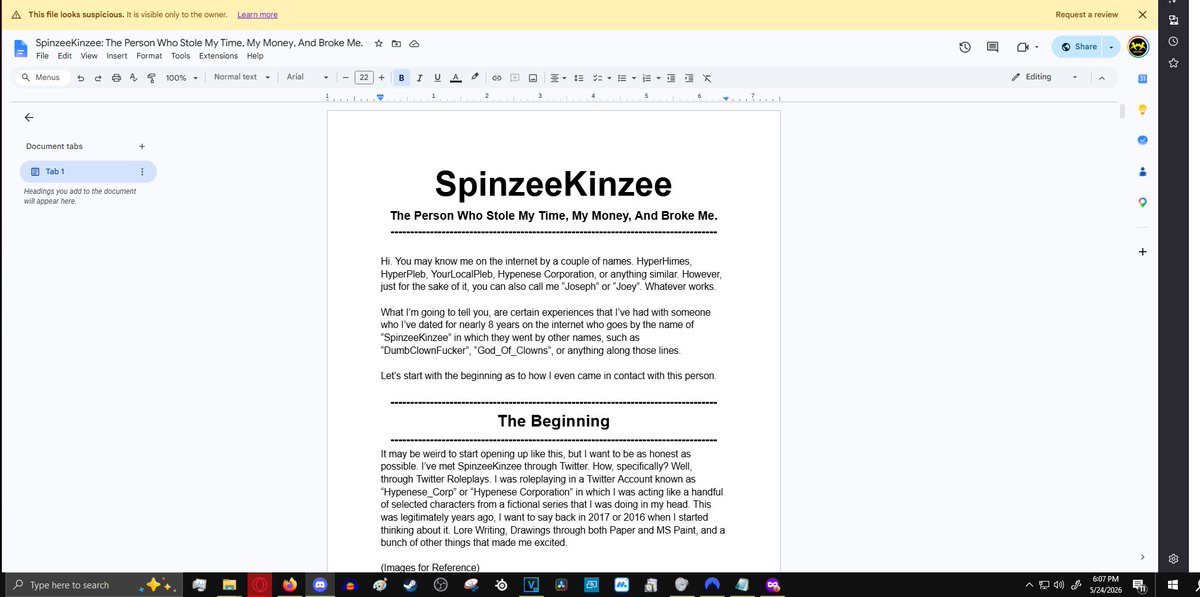Open the Normal text style dropdown
Screen dimensions: 1200x597
click(242, 77)
